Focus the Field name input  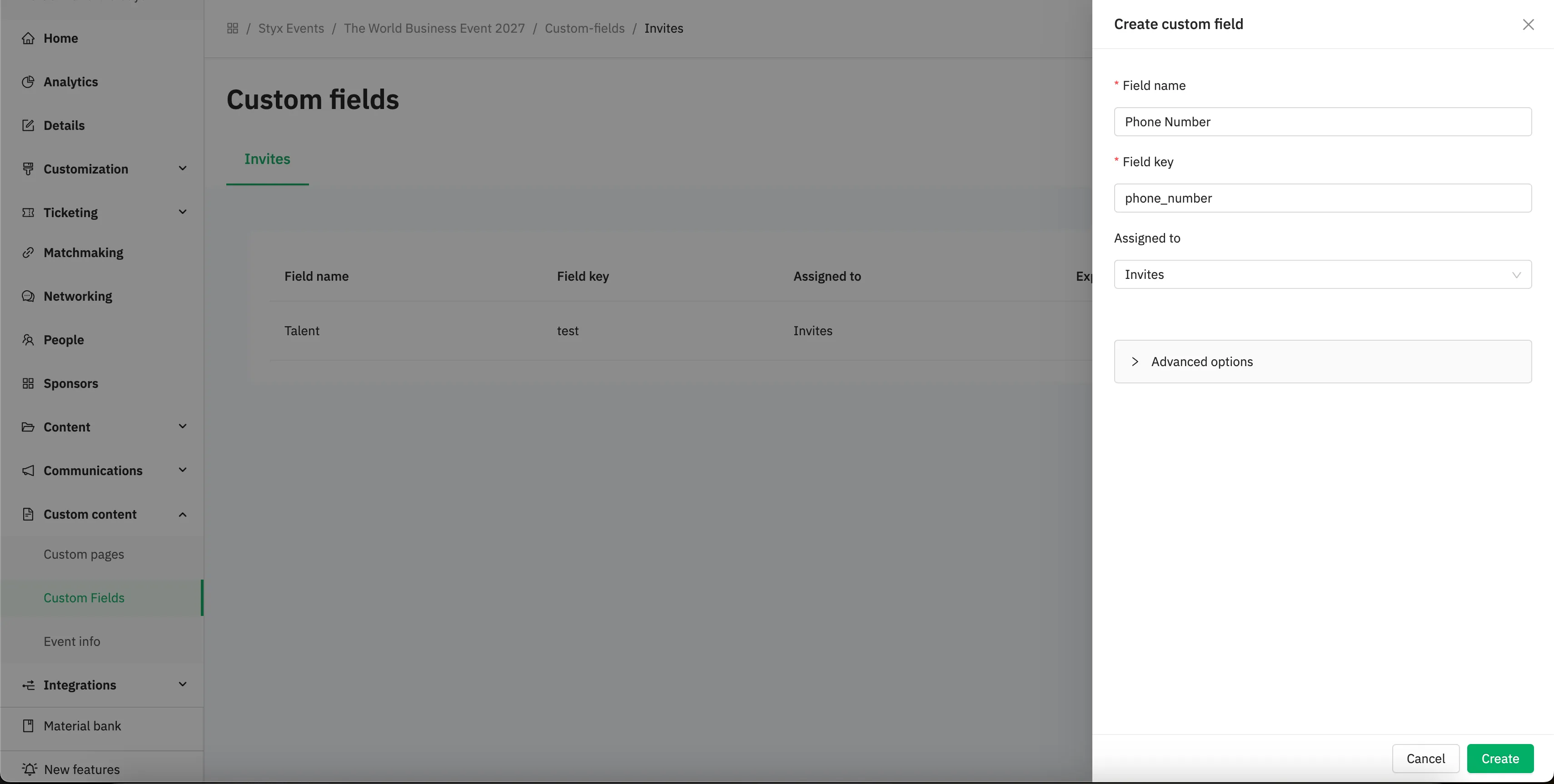[1322, 122]
